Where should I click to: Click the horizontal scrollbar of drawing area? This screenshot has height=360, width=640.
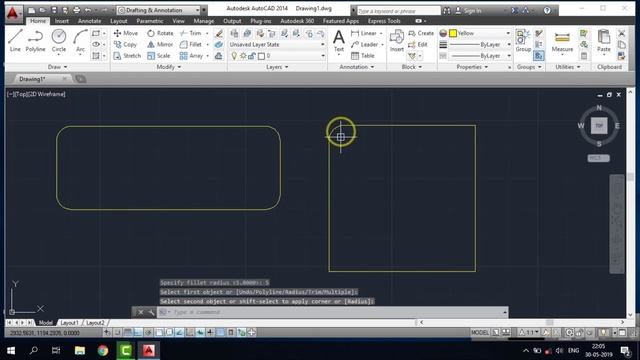[522, 322]
